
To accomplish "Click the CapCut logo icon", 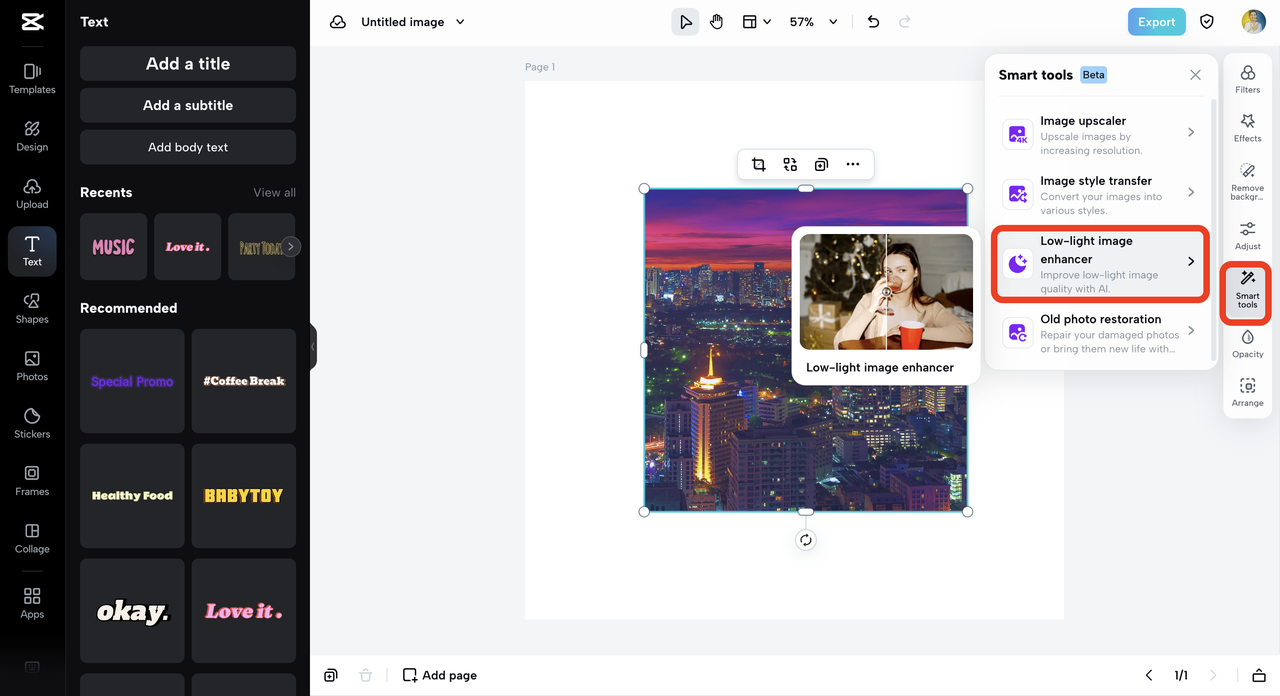I will [32, 22].
